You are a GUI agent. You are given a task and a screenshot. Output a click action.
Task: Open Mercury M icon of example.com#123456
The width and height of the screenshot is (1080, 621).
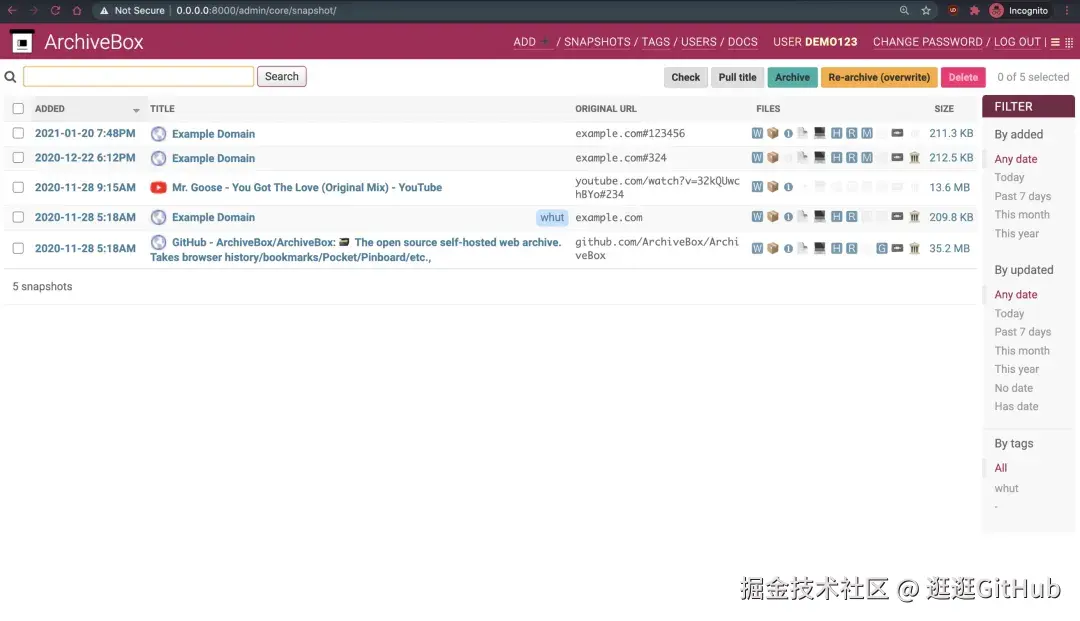[x=867, y=134]
